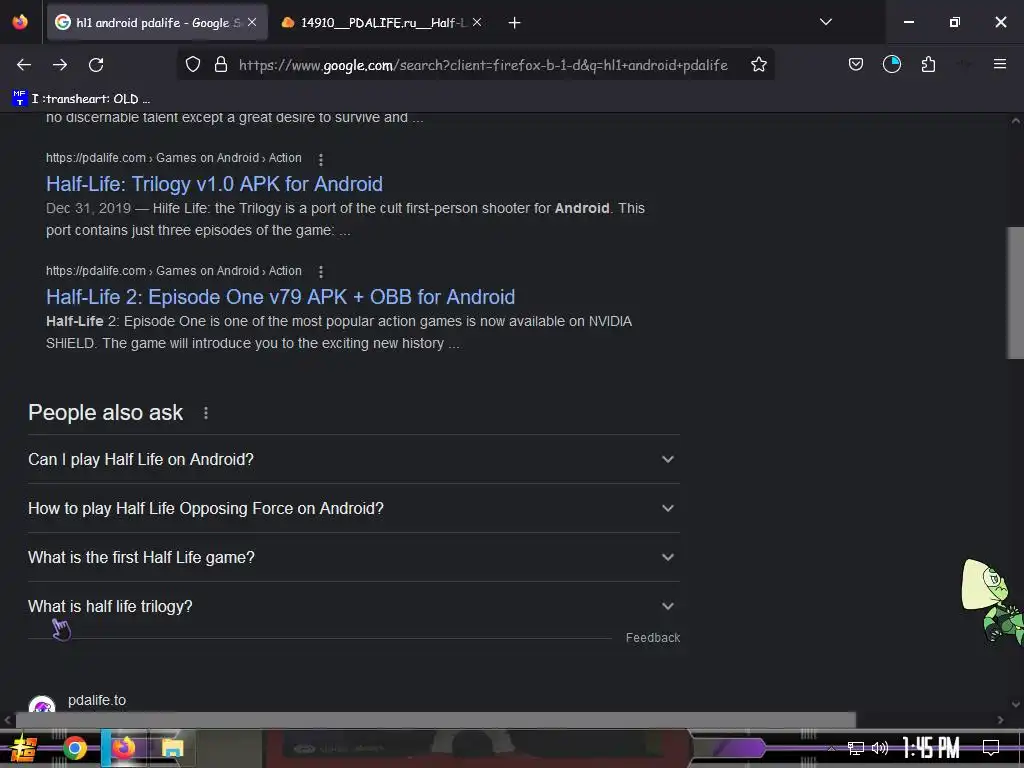Image resolution: width=1024 pixels, height=768 pixels.
Task: Open a new tab with the plus button
Action: coord(515,23)
